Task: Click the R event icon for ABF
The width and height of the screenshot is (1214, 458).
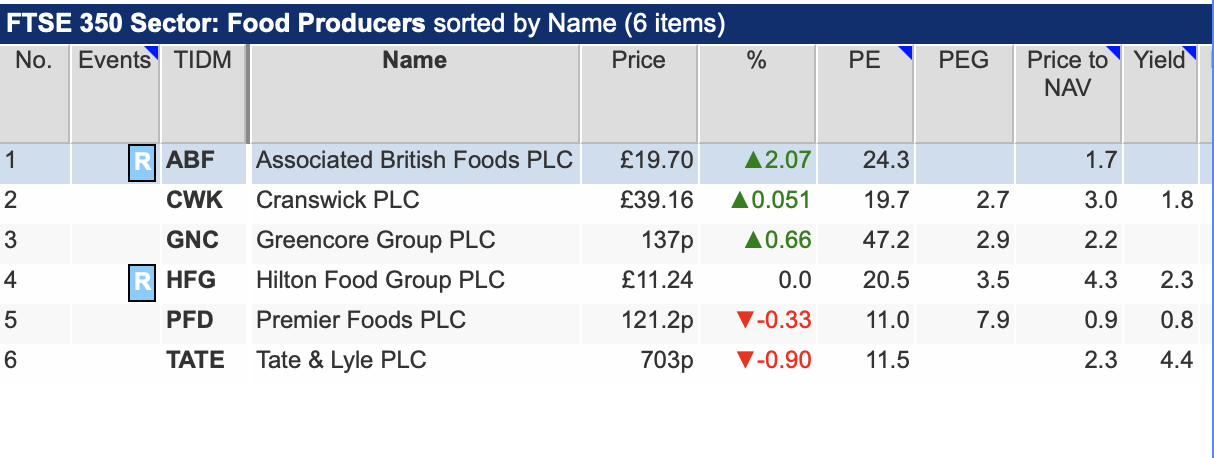Action: 142,162
